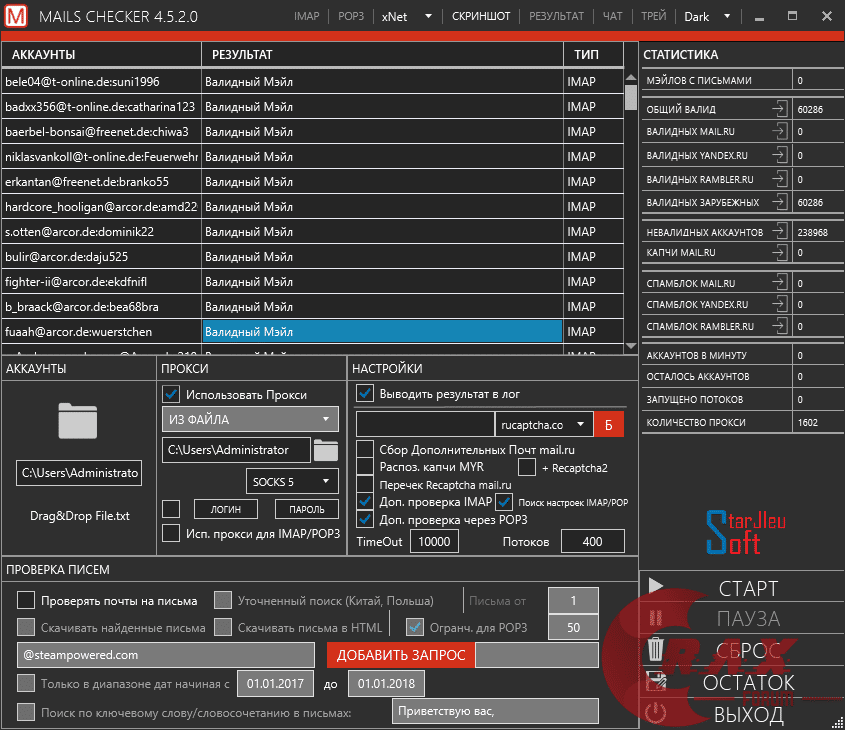Export НЕВАЛИДНЫХ АККАУНТОВ via arrow icon
The width and height of the screenshot is (845, 730).
click(x=779, y=231)
